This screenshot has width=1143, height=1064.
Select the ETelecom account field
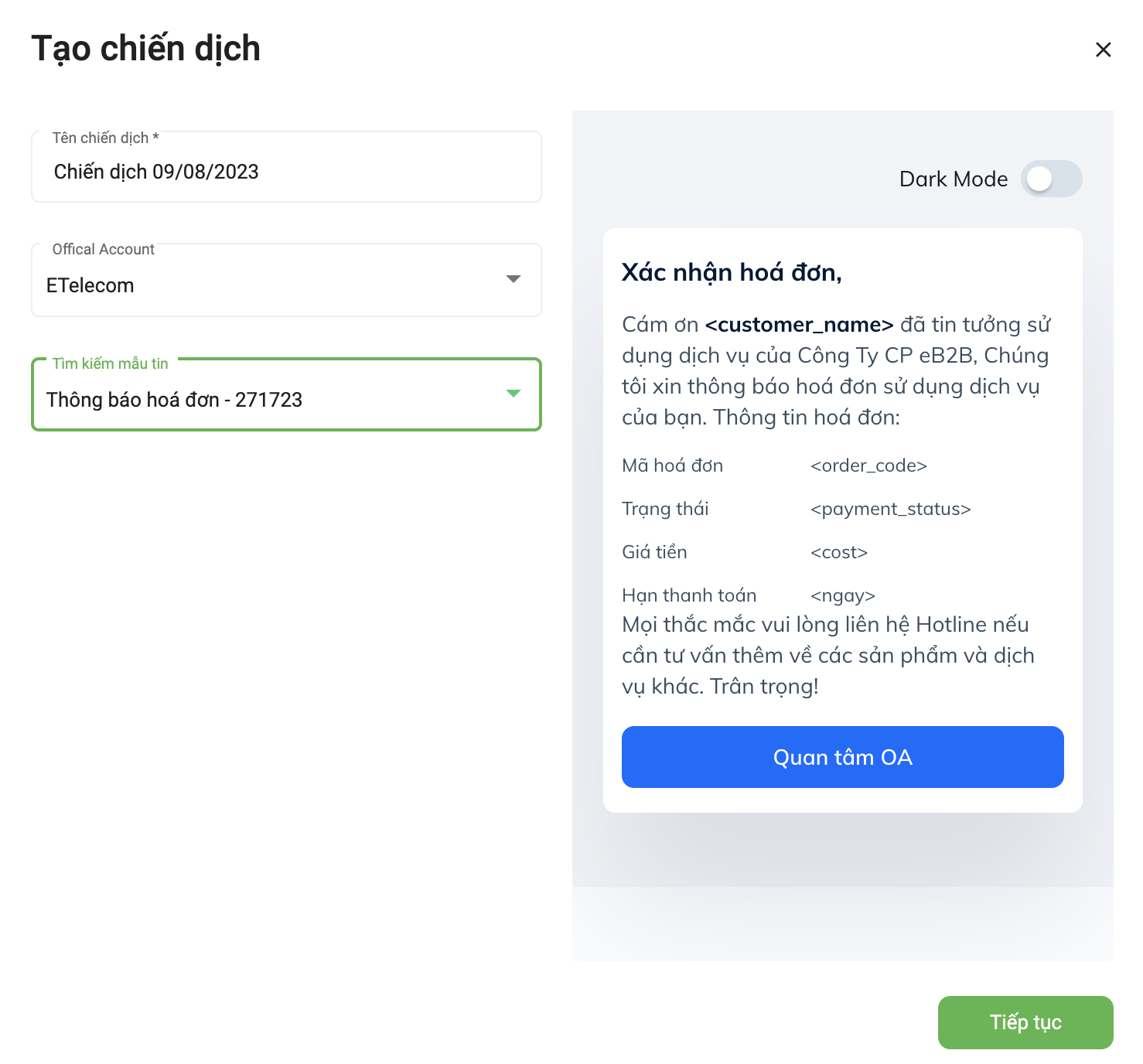pos(286,280)
